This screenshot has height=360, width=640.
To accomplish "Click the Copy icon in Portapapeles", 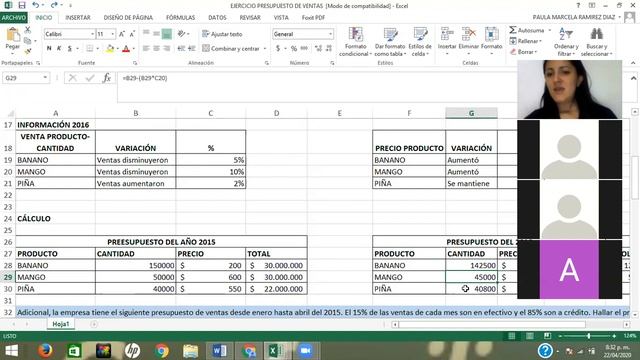I will point(27,40).
